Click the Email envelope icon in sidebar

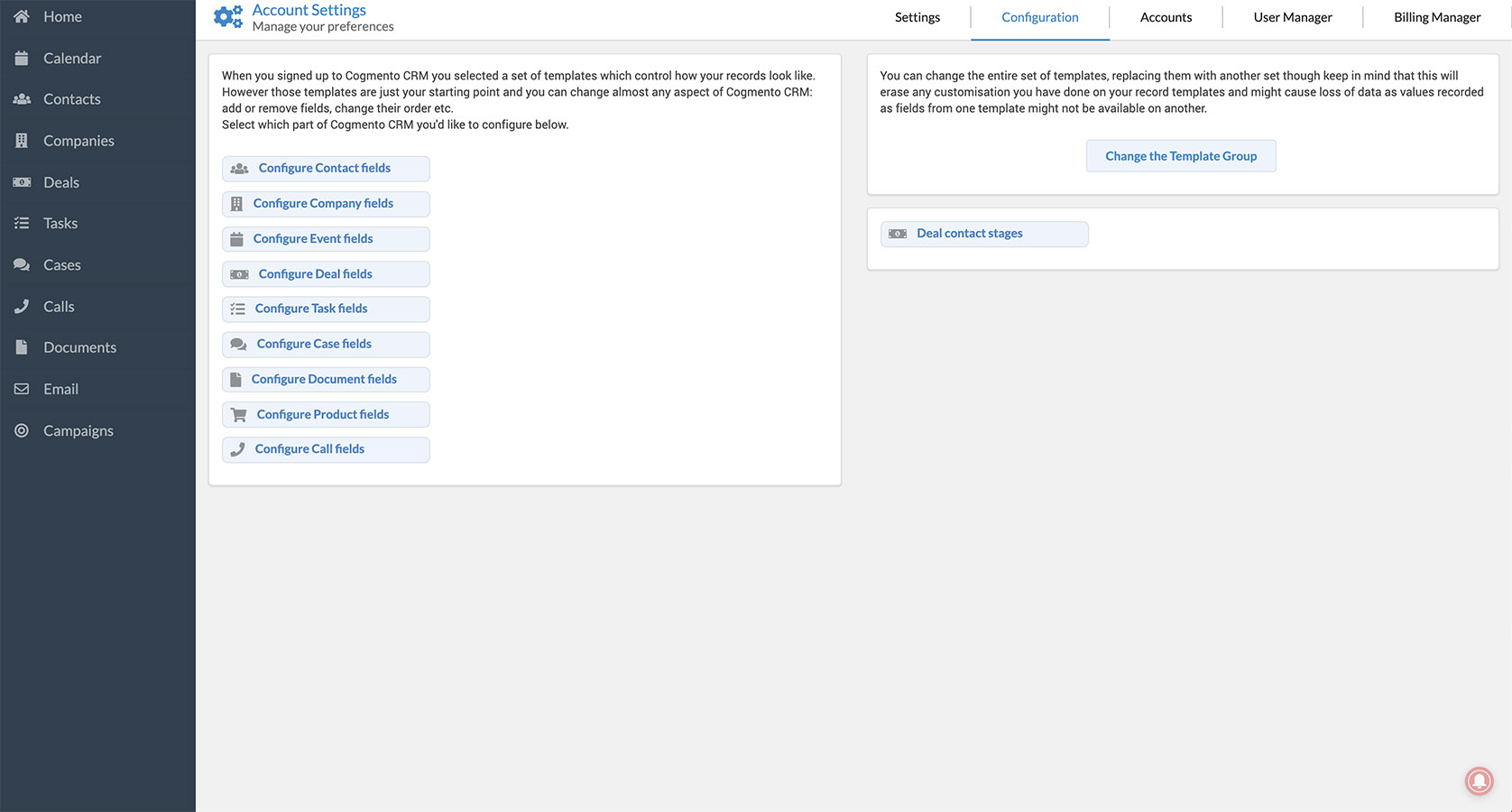click(x=22, y=389)
